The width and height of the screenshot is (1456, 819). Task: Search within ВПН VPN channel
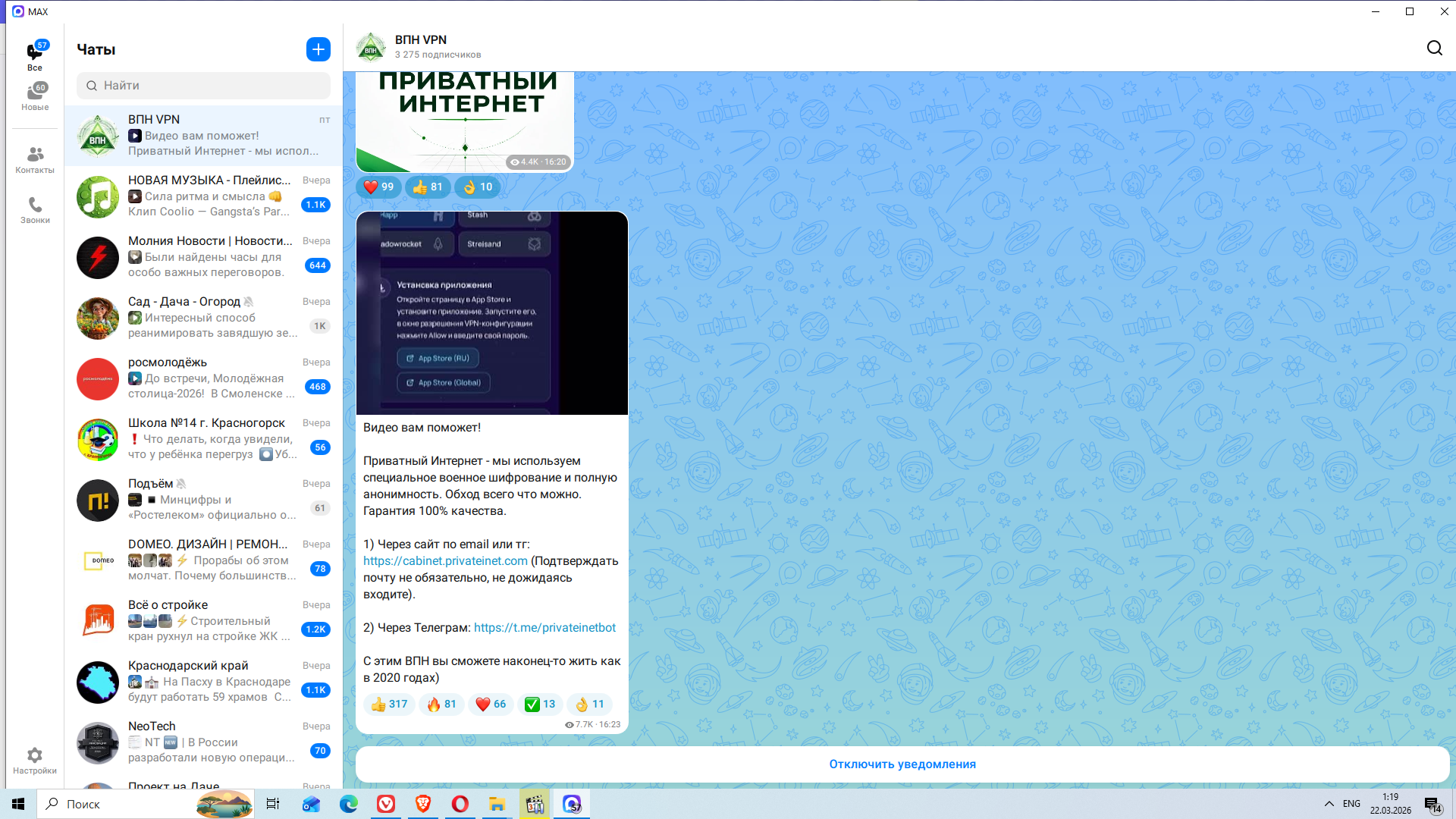click(x=1434, y=49)
